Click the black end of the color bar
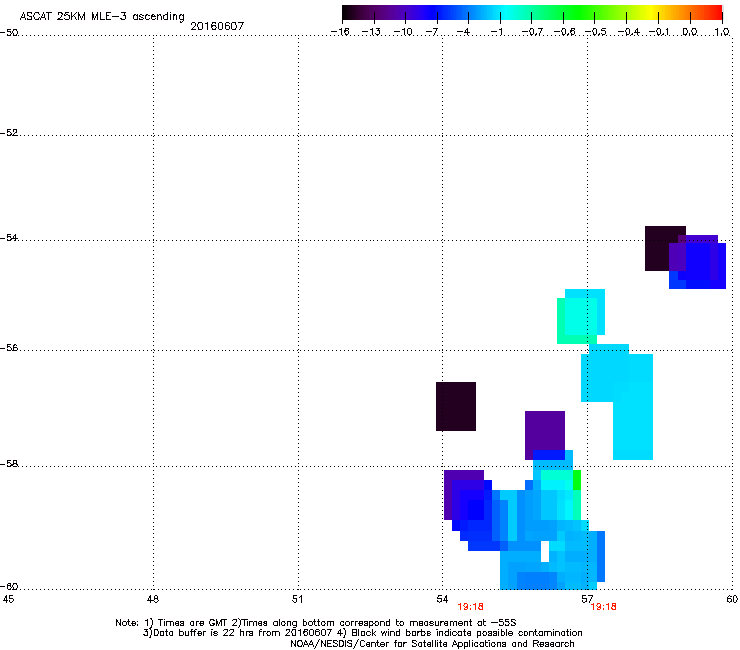The image size is (740, 650). (348, 12)
